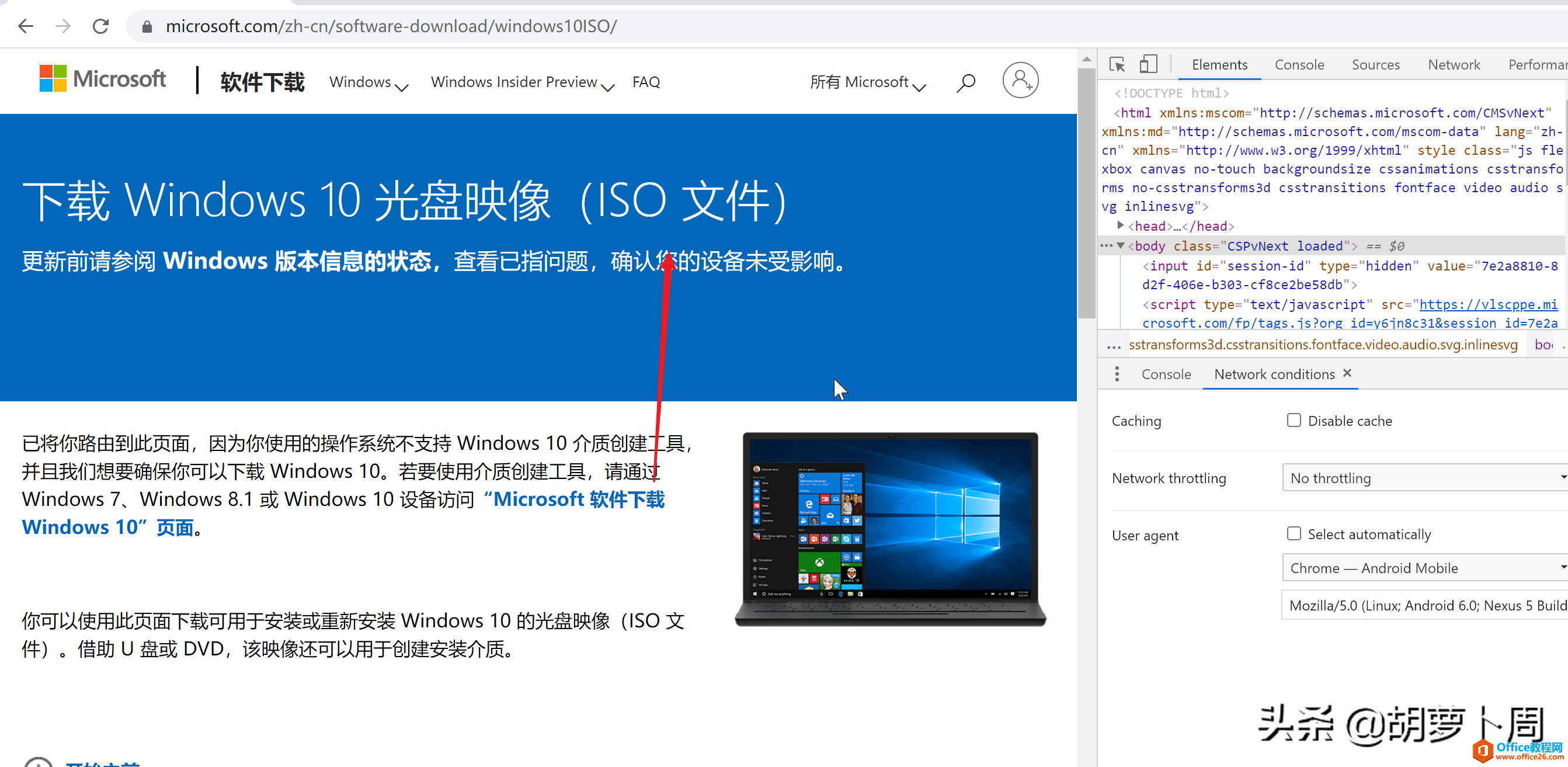
Task: Click the ellipsis beside the body element row
Action: 1106,246
